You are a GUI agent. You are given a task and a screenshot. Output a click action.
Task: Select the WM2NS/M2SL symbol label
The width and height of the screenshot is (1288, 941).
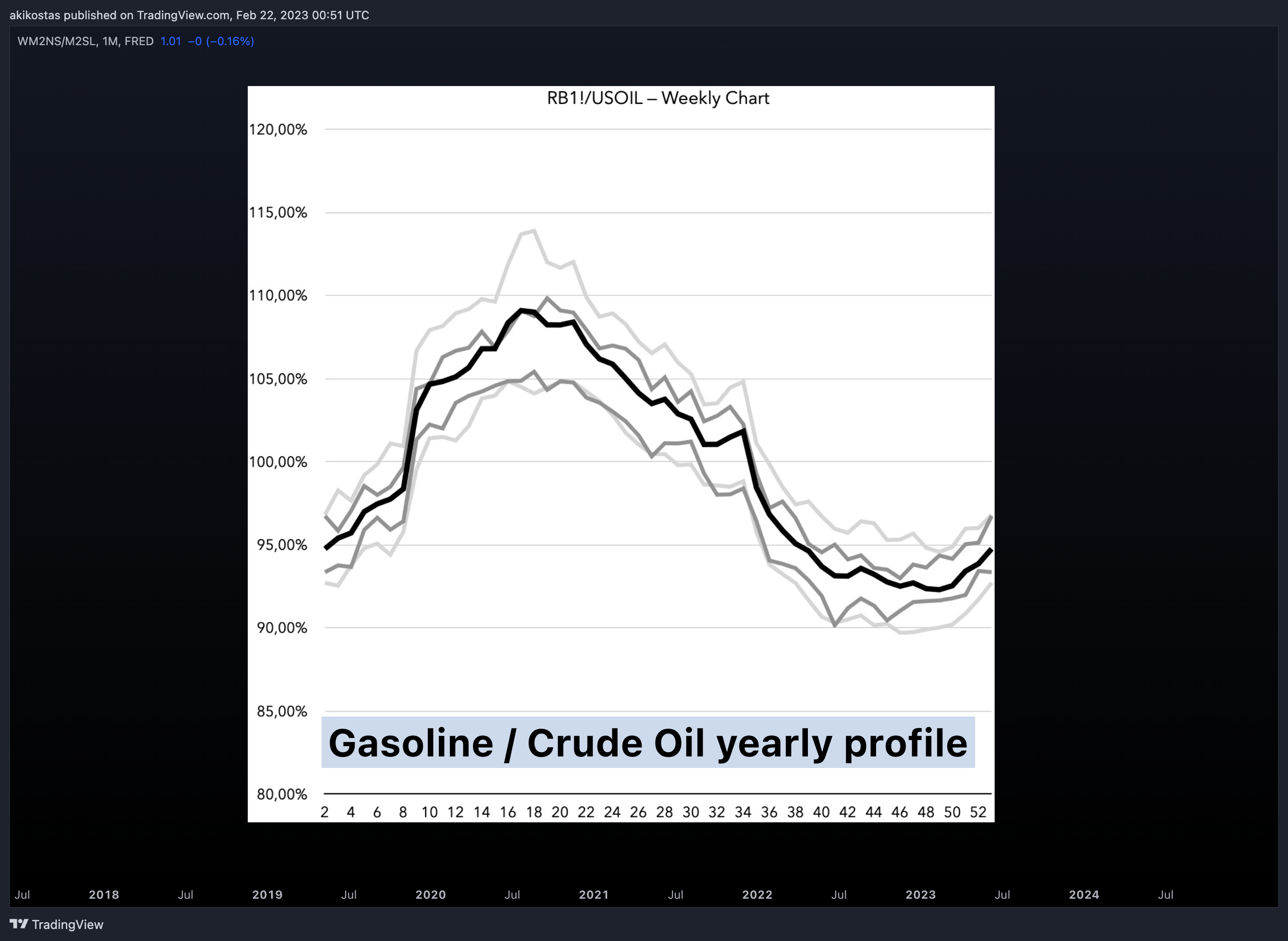click(x=57, y=41)
